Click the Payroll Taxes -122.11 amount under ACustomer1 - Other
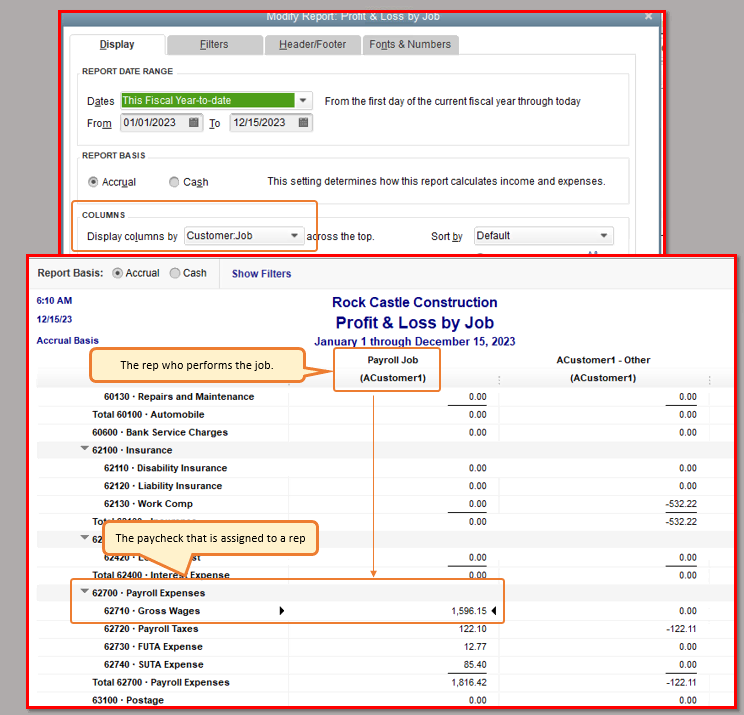 [x=681, y=629]
